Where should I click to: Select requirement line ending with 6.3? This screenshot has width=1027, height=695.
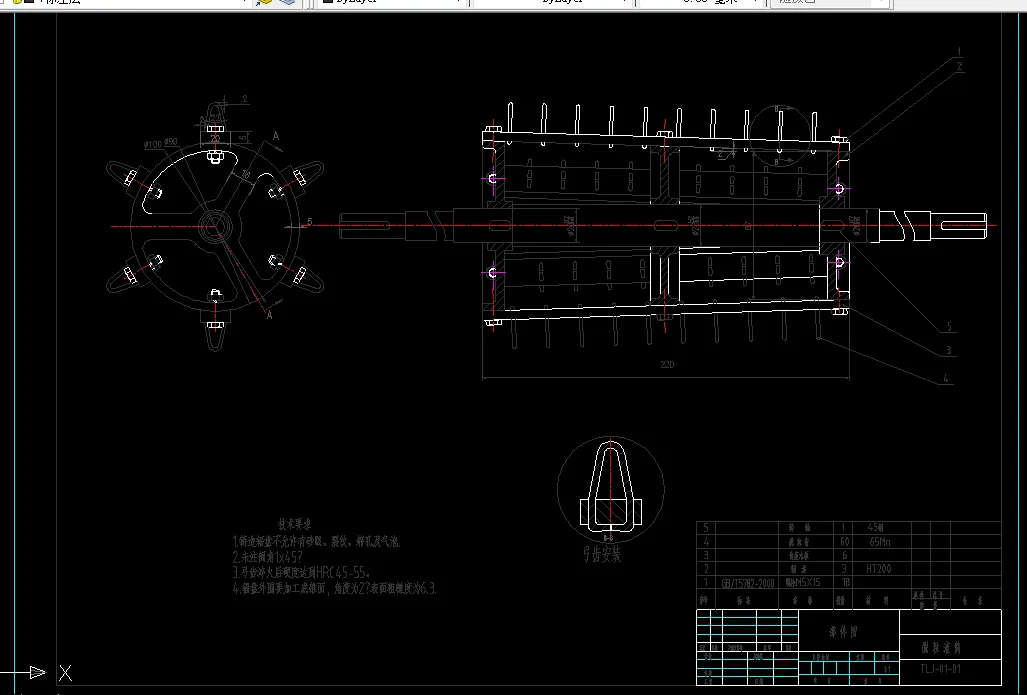[334, 588]
